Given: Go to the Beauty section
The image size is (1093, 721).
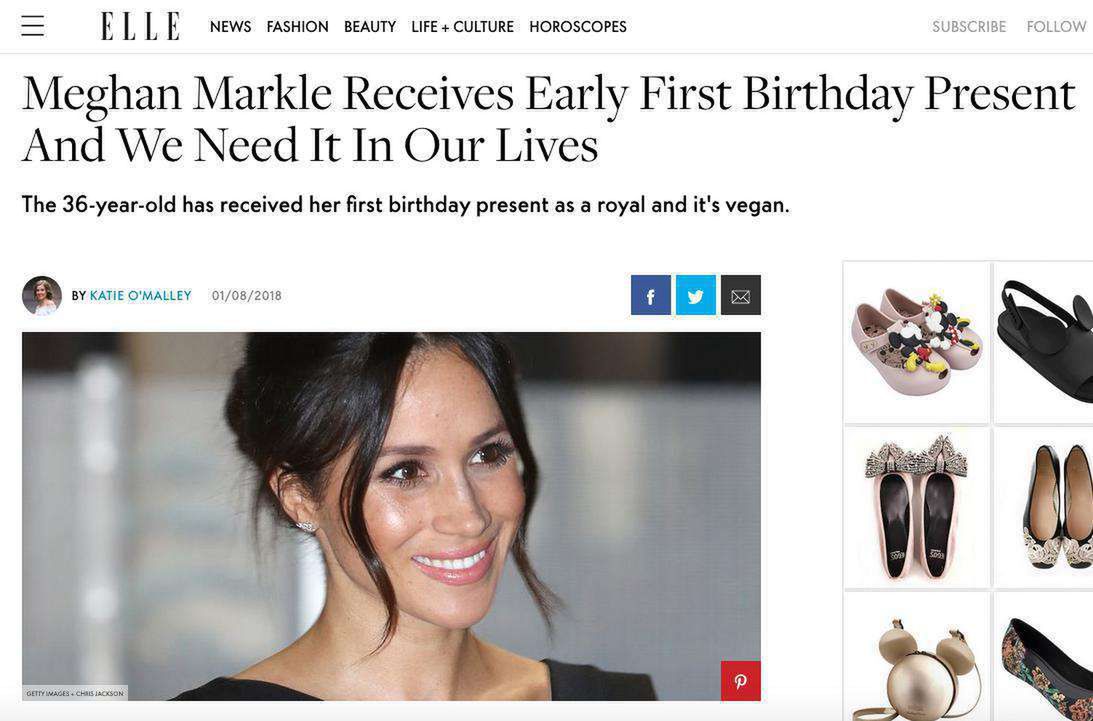Looking at the screenshot, I should [x=370, y=27].
